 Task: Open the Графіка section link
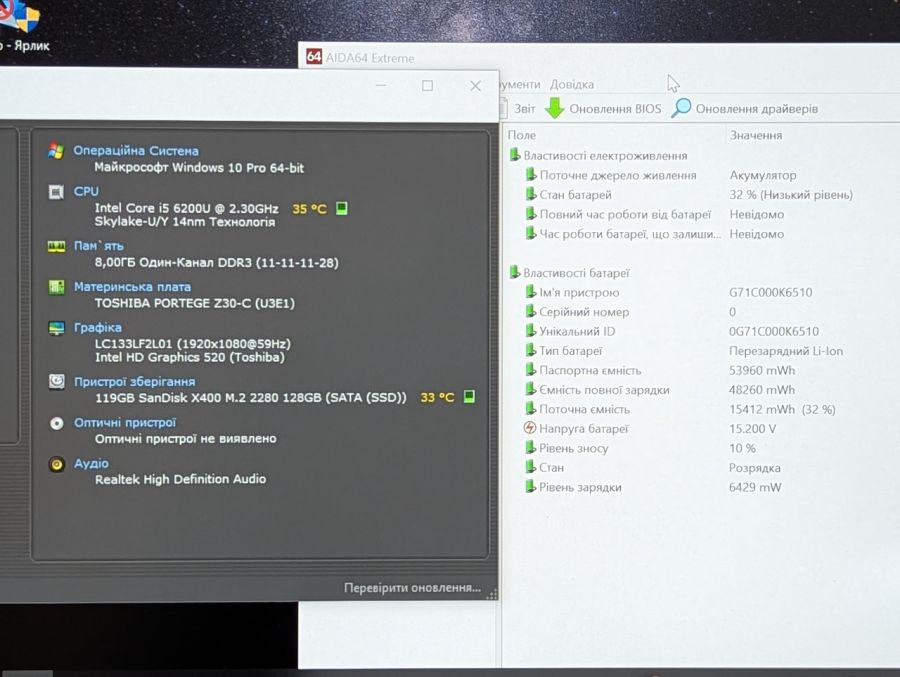(98, 327)
